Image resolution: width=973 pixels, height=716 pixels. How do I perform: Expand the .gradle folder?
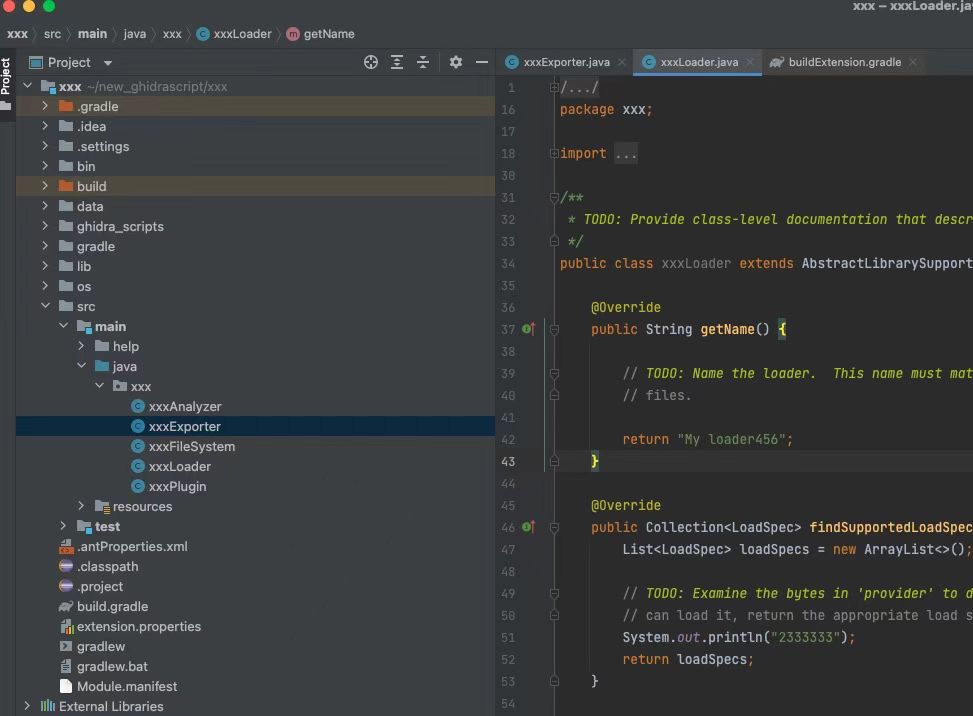point(45,106)
